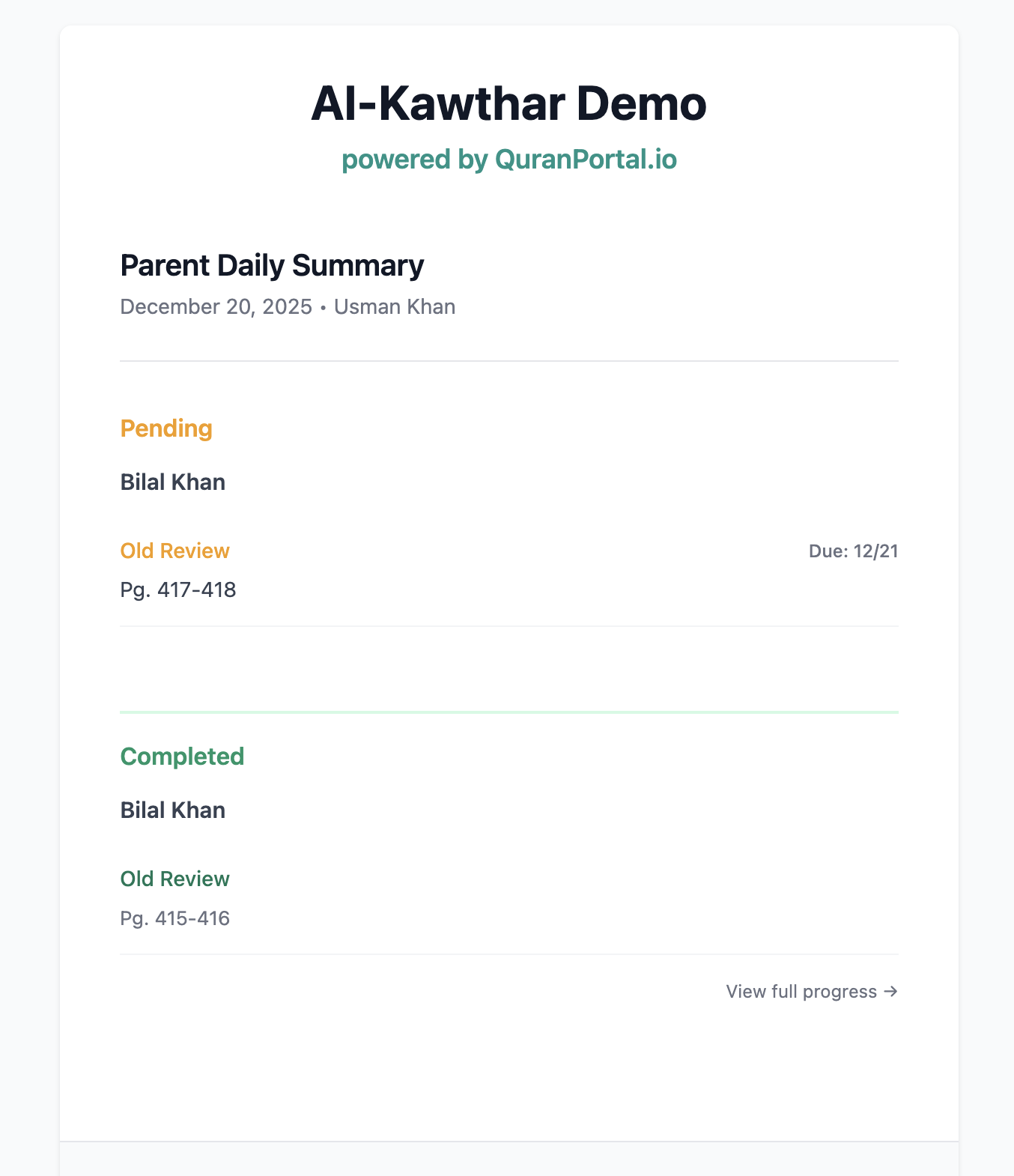Click the green divider above Completed
Viewport: 1014px width, 1176px height.
coord(509,712)
